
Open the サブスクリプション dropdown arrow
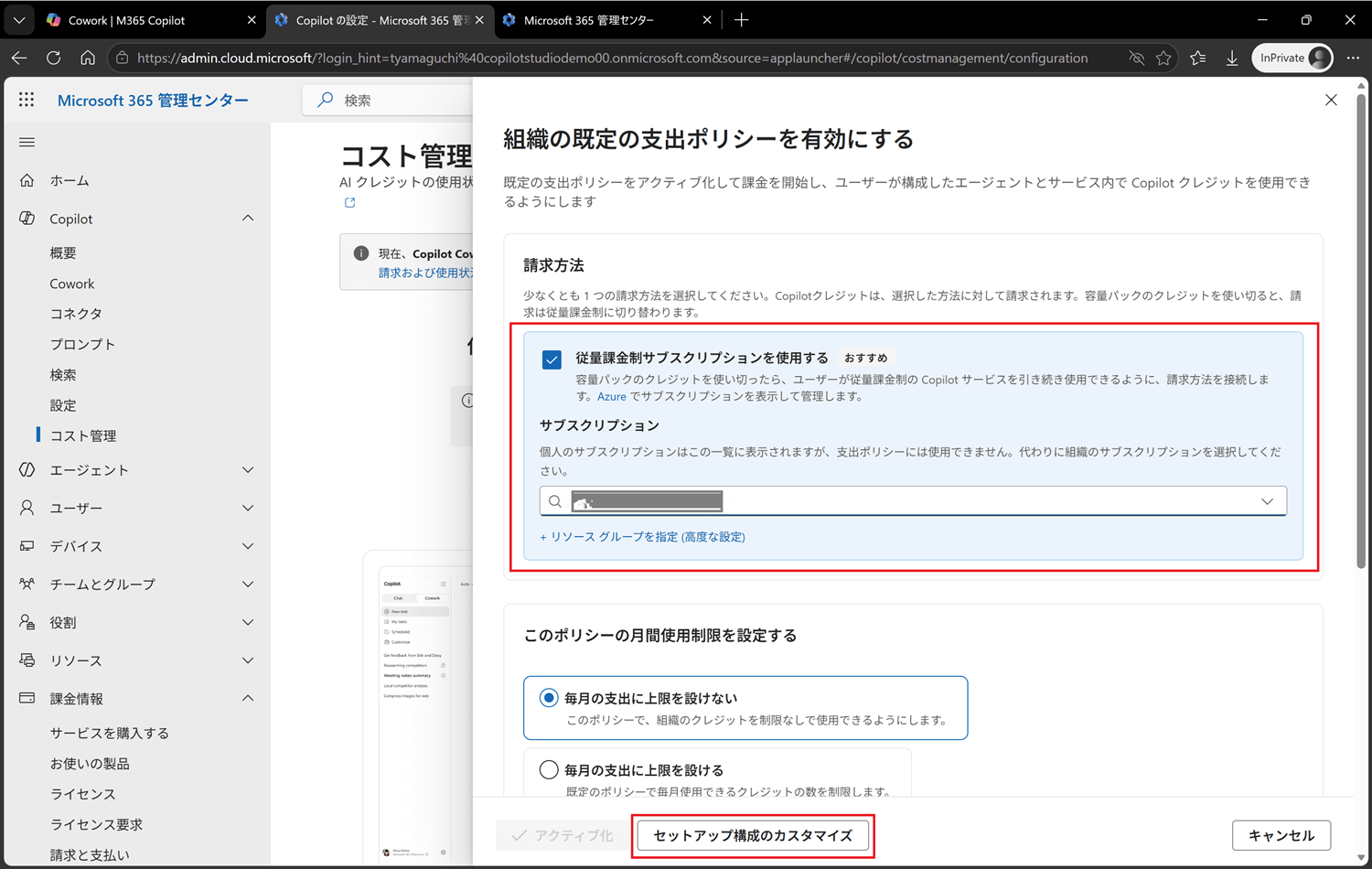(x=1267, y=501)
